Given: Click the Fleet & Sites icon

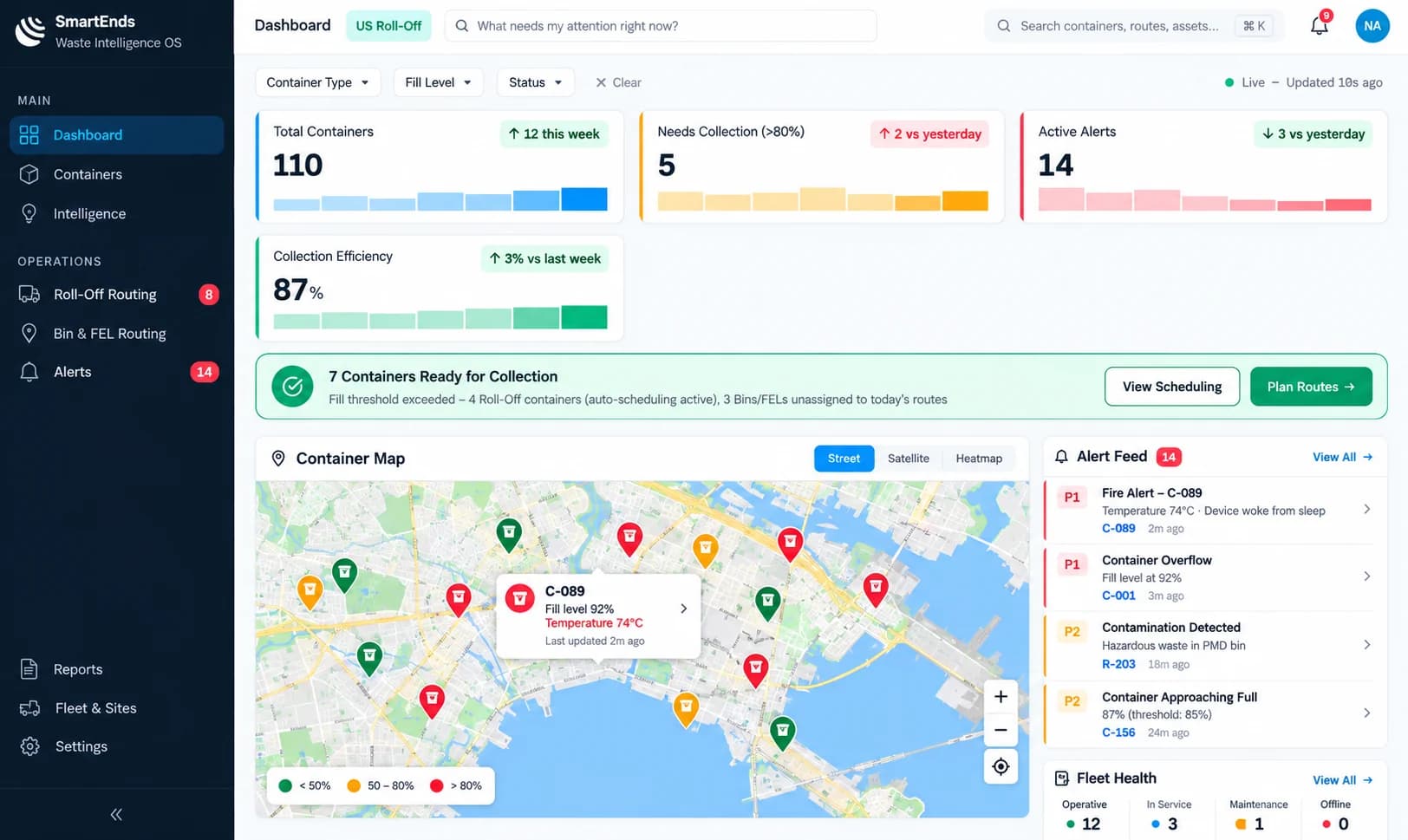Looking at the screenshot, I should point(29,708).
